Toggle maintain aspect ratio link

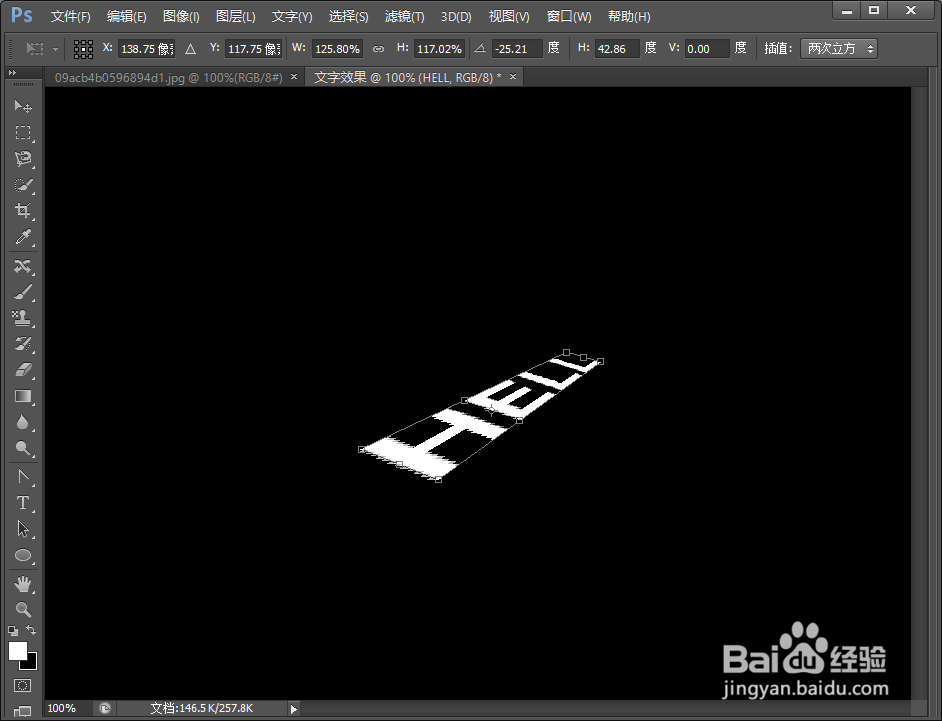pyautogui.click(x=378, y=49)
